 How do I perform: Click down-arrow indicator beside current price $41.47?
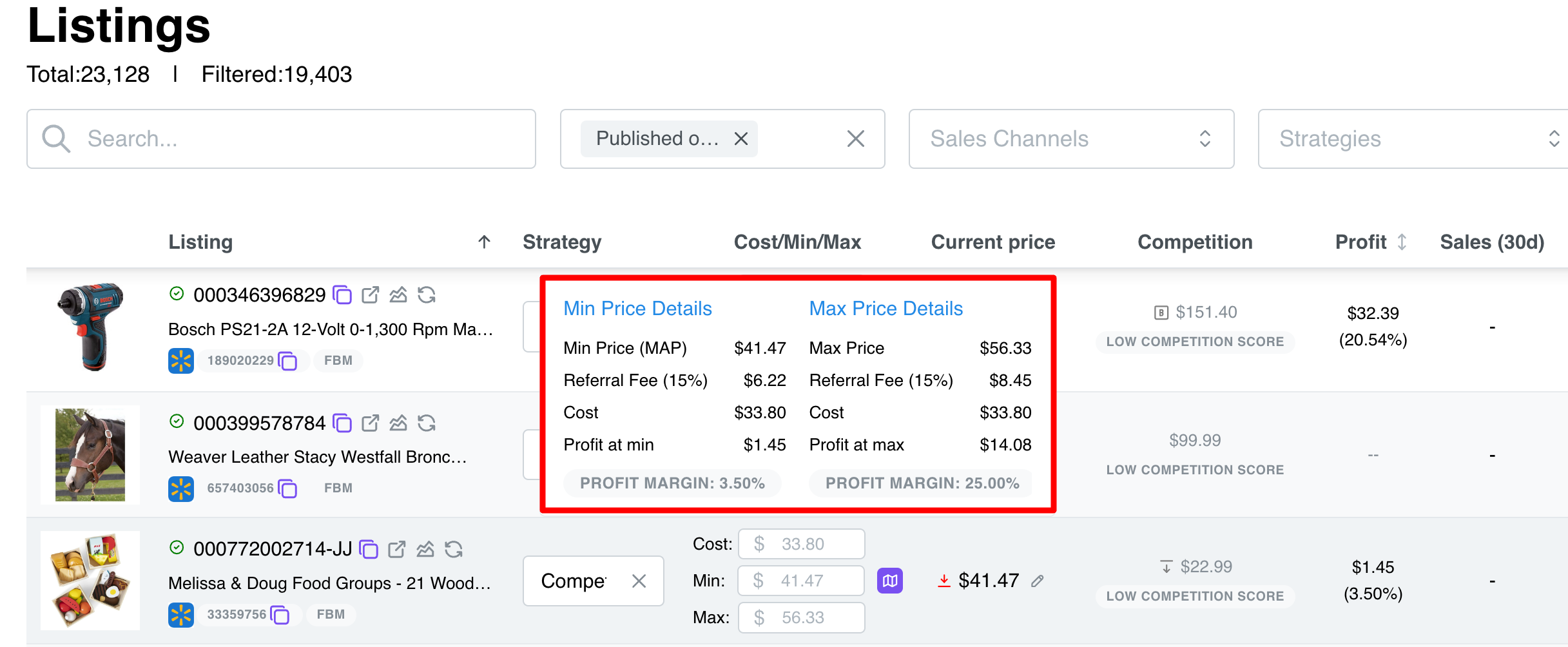[944, 581]
